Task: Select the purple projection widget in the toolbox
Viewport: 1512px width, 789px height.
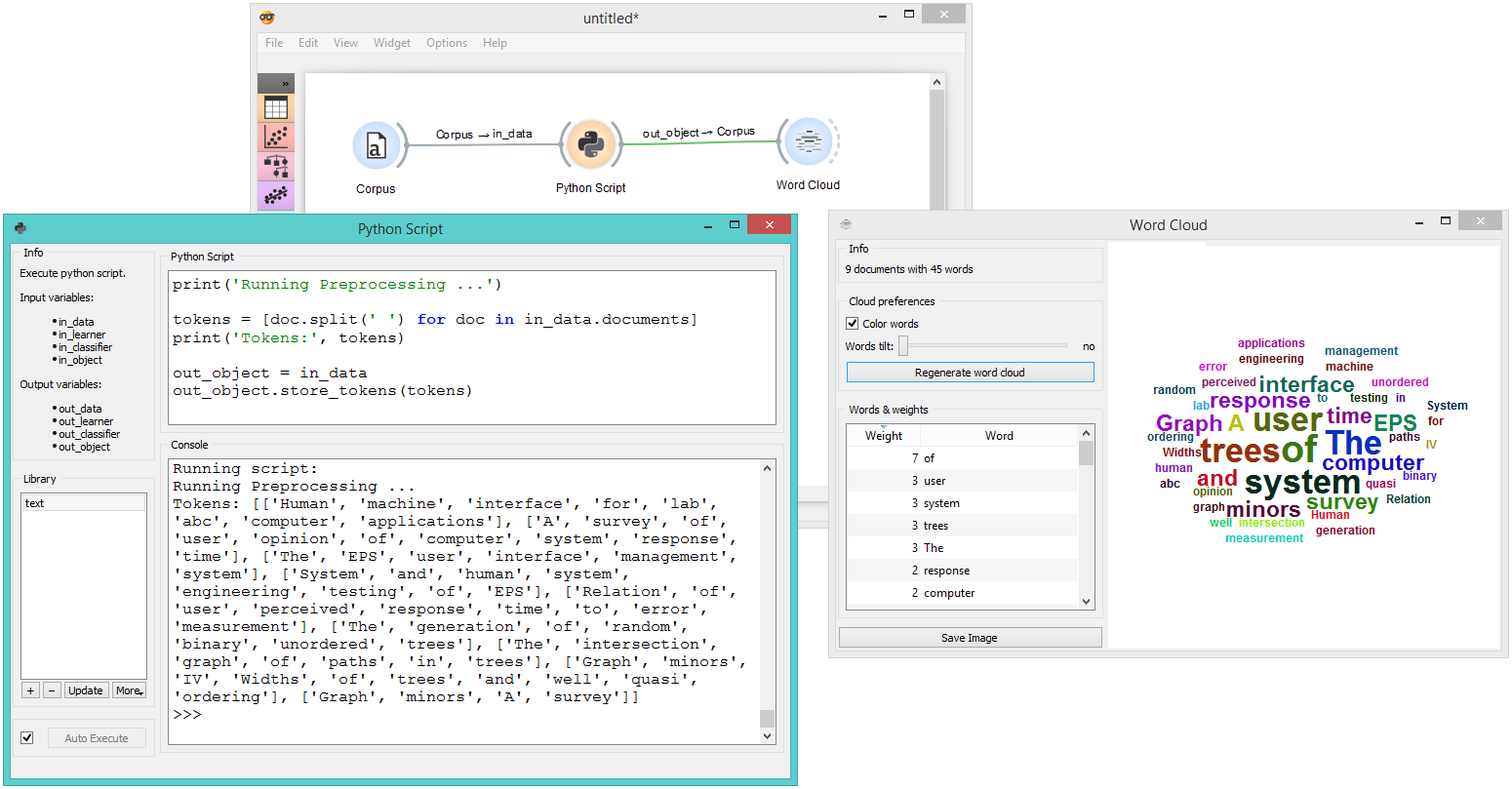Action: pyautogui.click(x=275, y=194)
